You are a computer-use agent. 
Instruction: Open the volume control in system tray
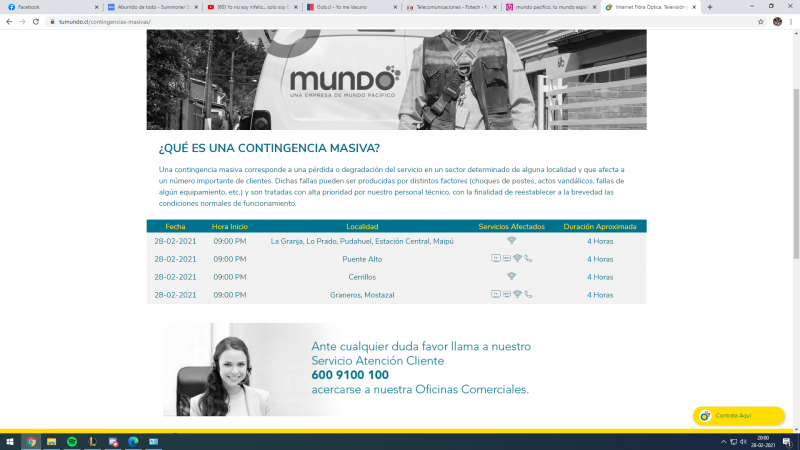click(x=743, y=442)
